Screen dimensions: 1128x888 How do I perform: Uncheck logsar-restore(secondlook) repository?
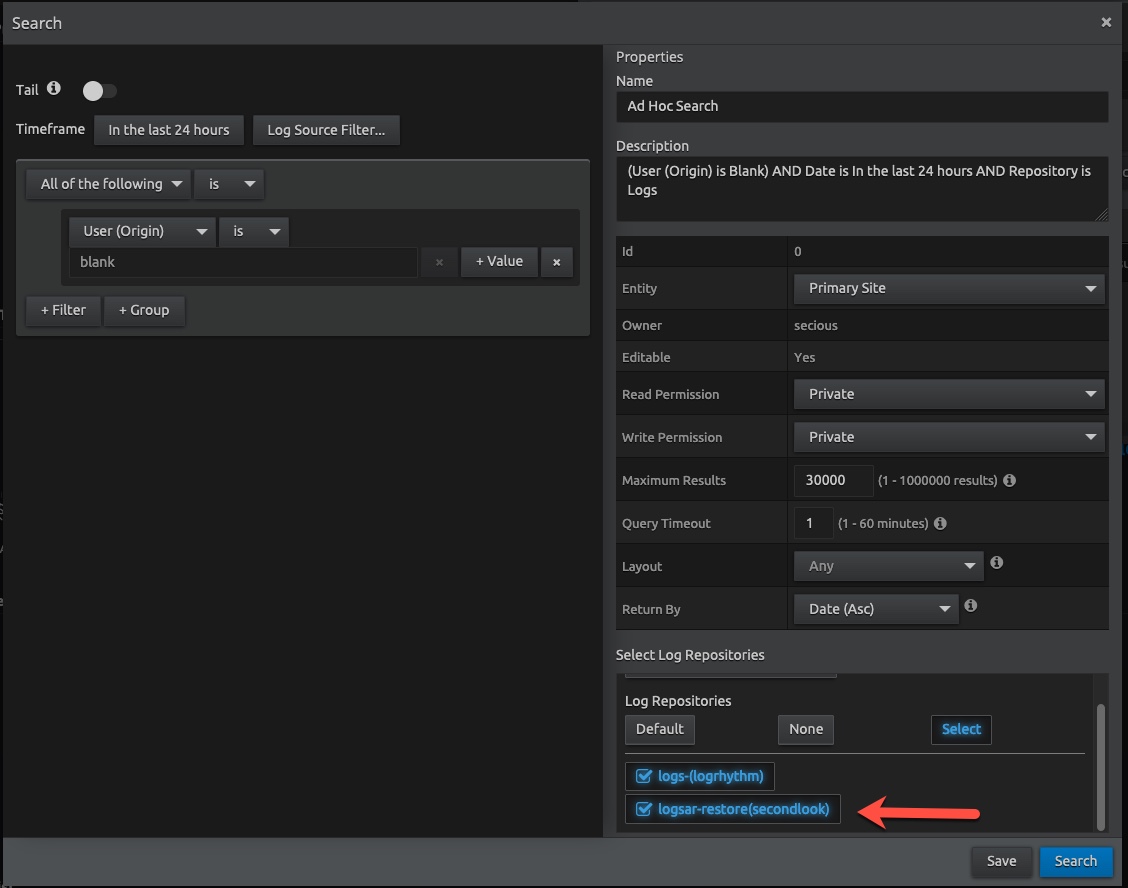[644, 809]
